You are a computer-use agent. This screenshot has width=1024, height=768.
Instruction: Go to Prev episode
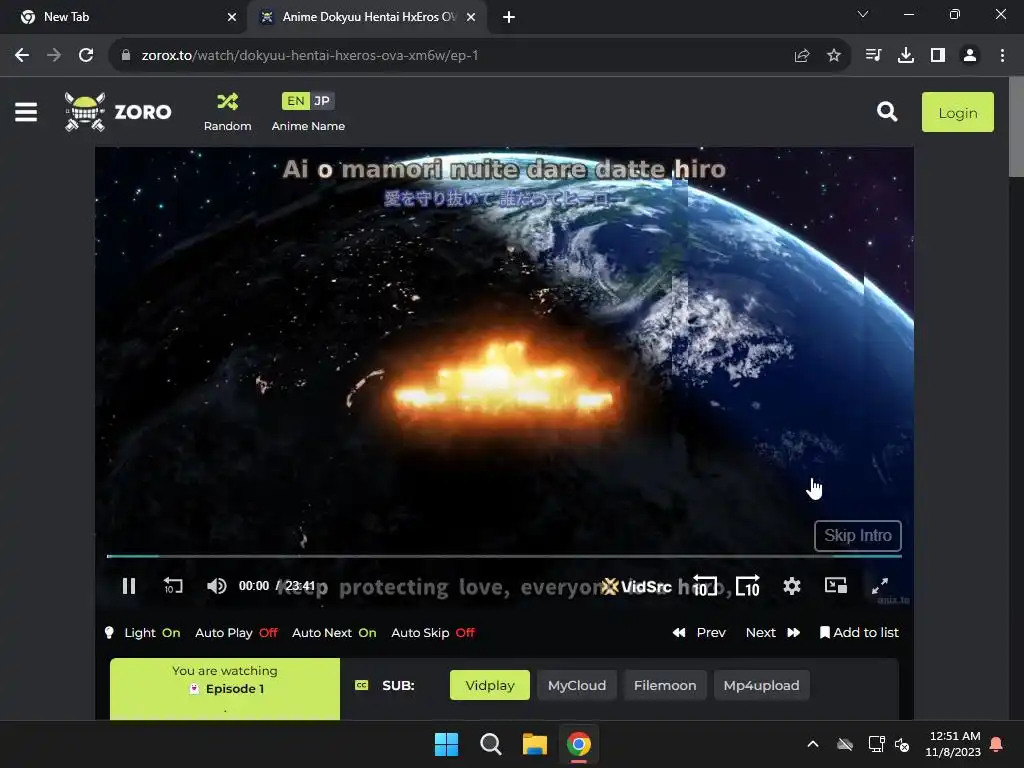699,633
